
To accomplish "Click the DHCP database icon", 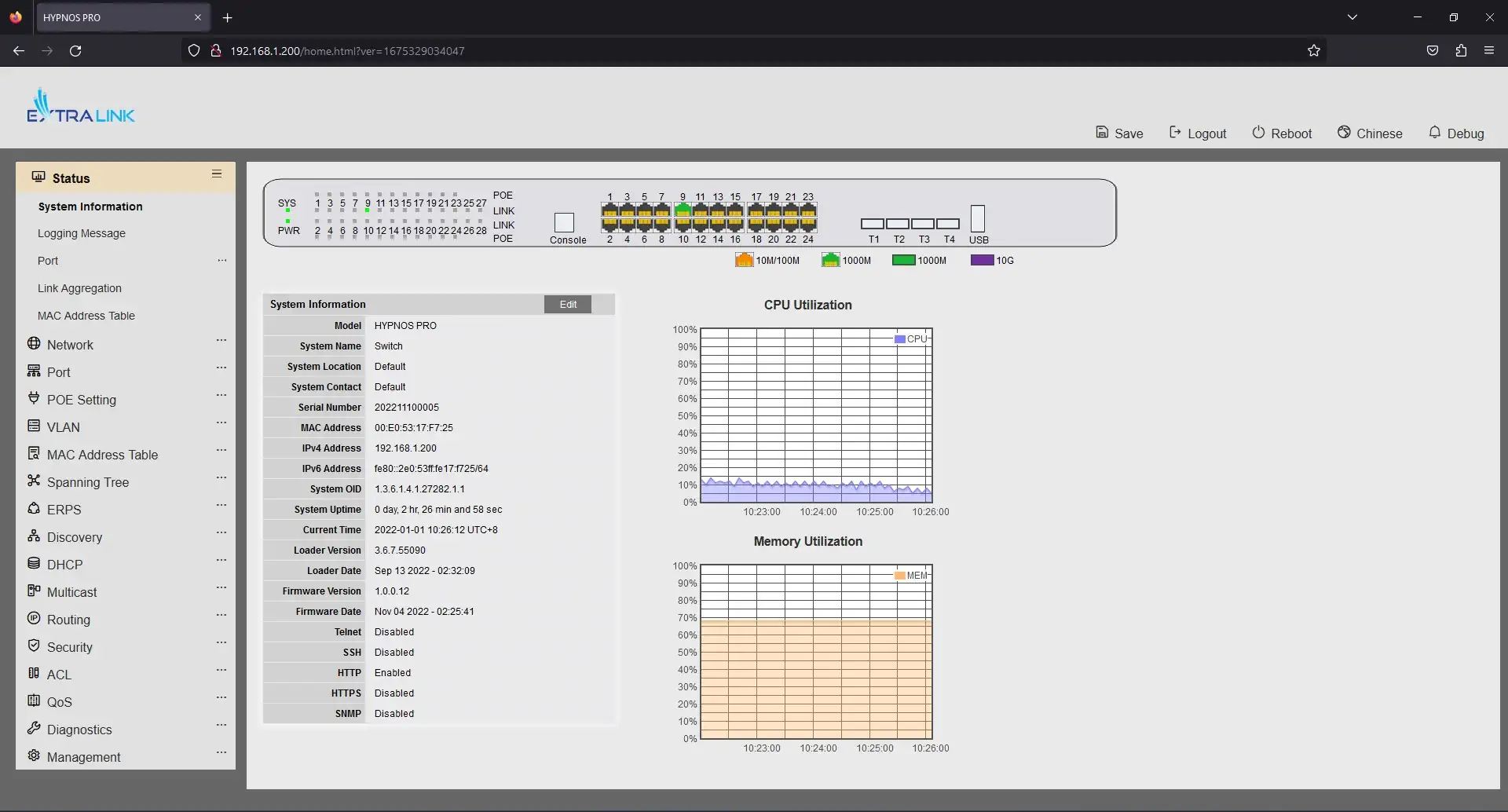I will click(x=34, y=564).
